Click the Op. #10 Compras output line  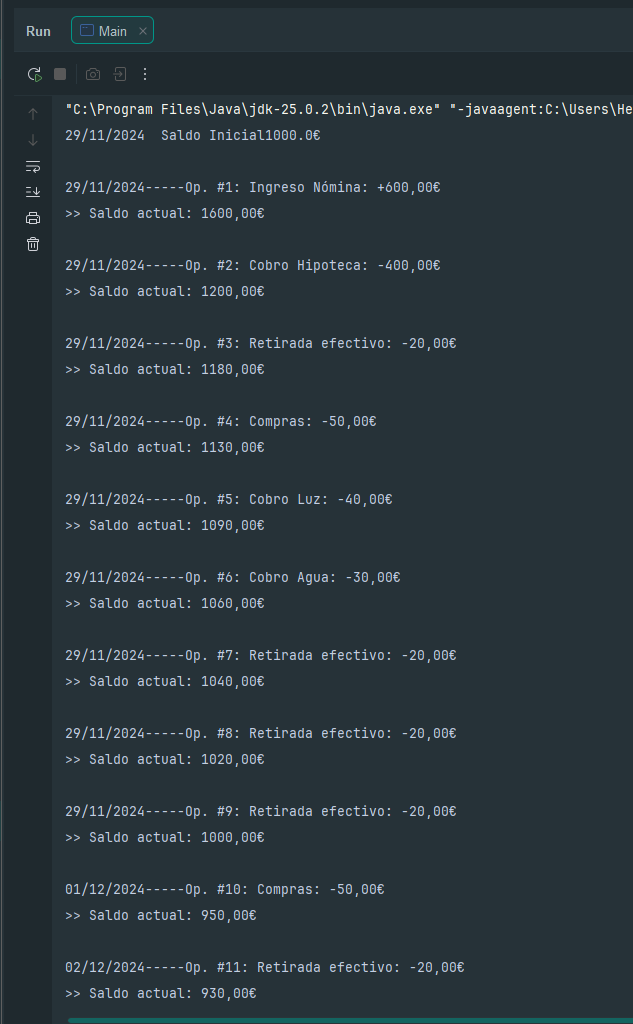225,889
